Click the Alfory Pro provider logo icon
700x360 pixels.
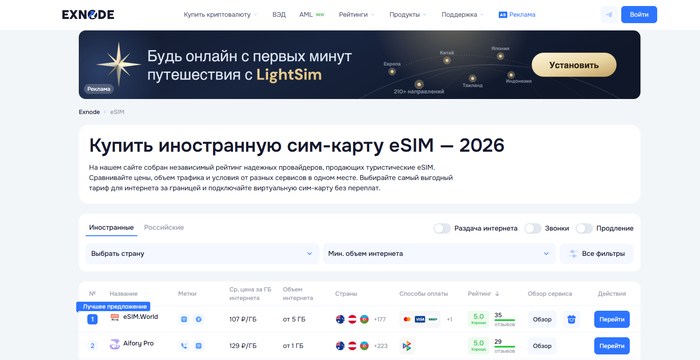click(x=115, y=344)
